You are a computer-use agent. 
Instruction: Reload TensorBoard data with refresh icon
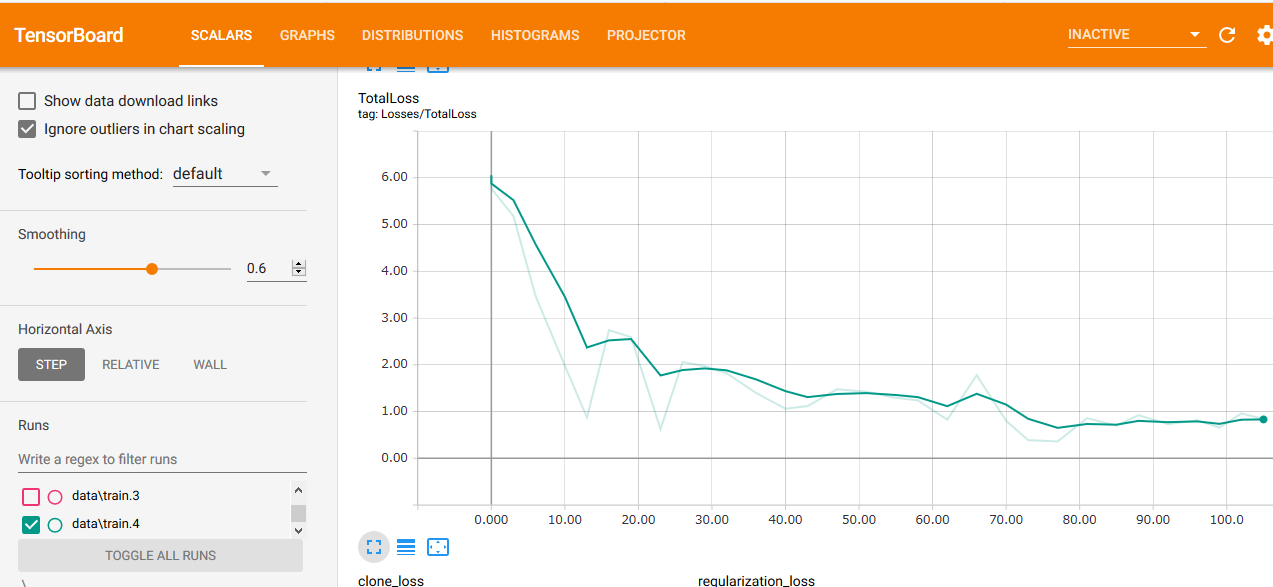[x=1227, y=35]
